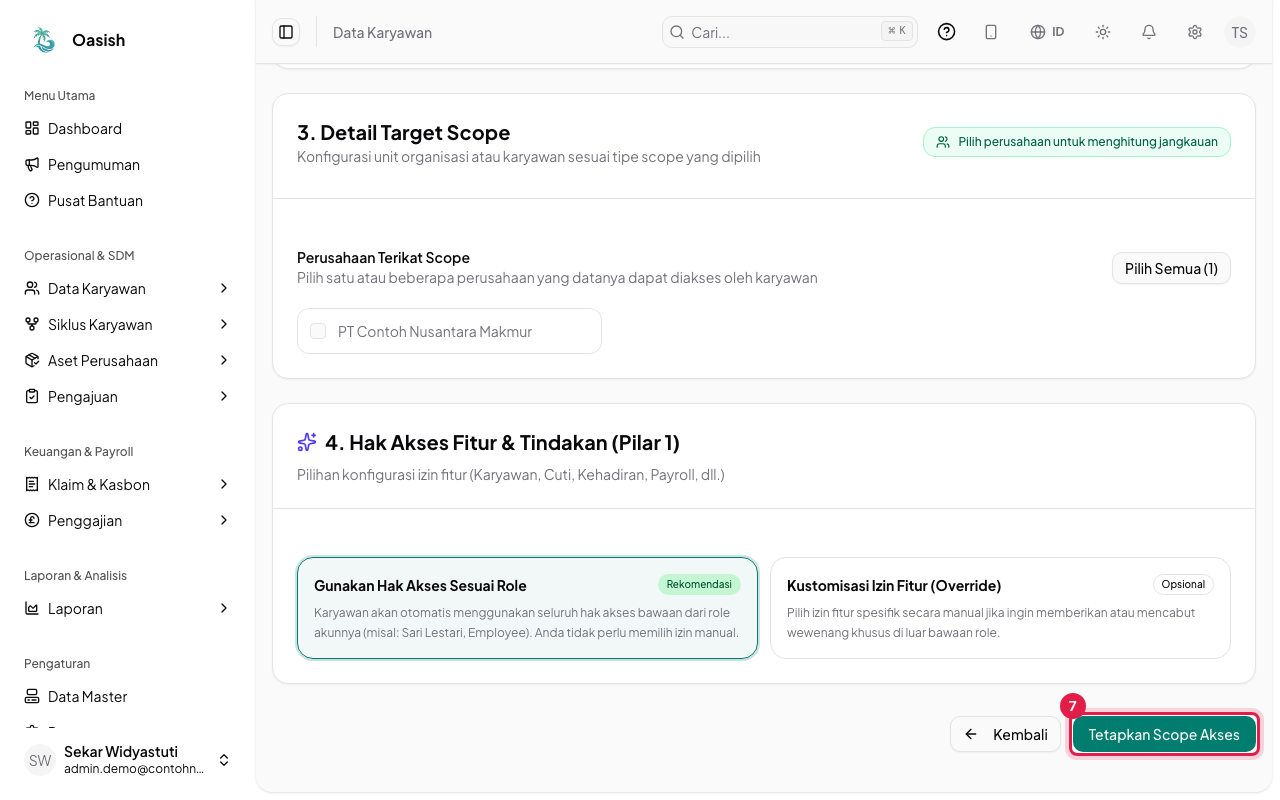Open the Sekar Widyastuti account switcher
The image size is (1280, 800).
128,760
